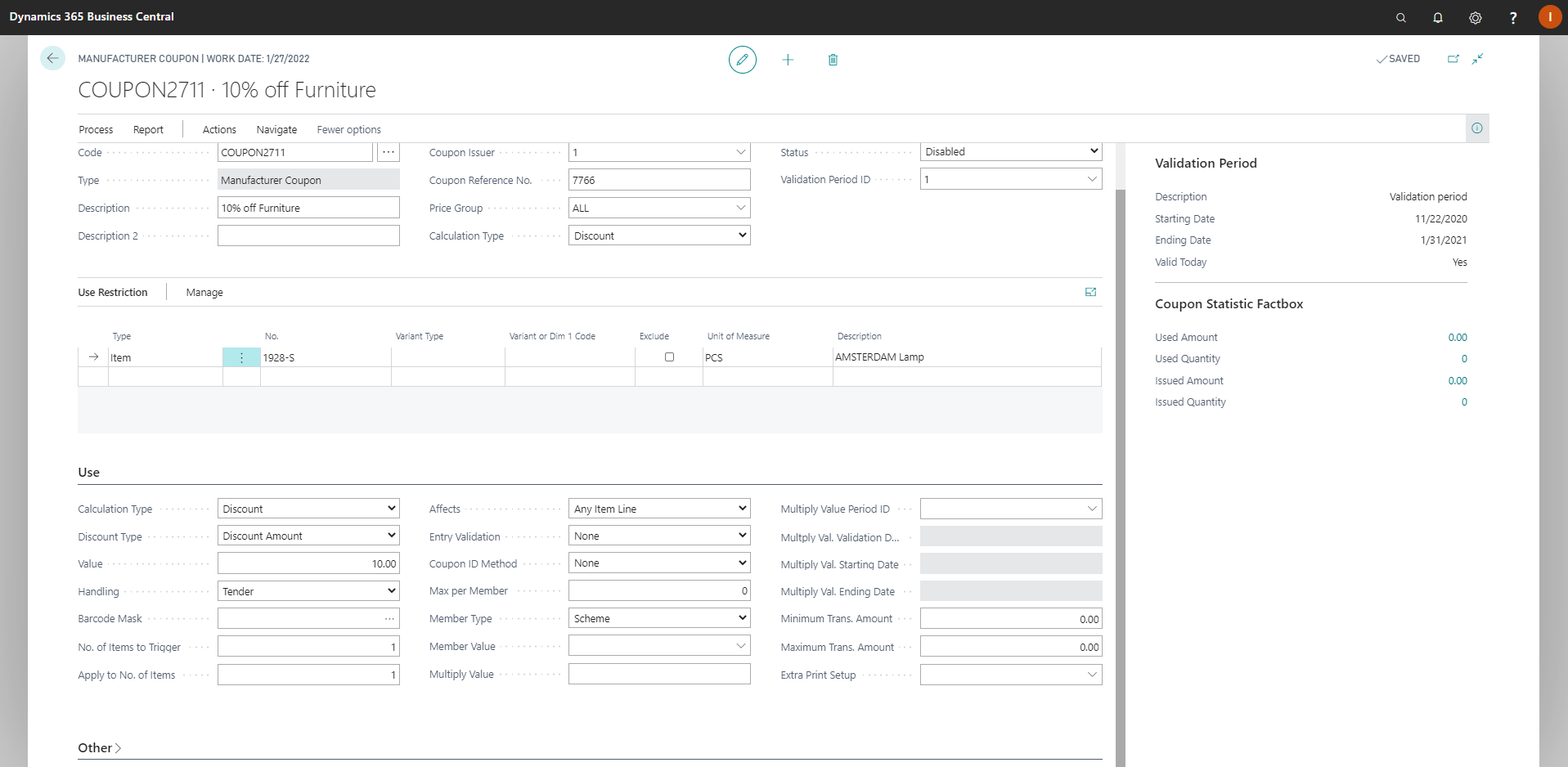
Task: Open the header Calculation Type dropdown
Action: pos(659,235)
